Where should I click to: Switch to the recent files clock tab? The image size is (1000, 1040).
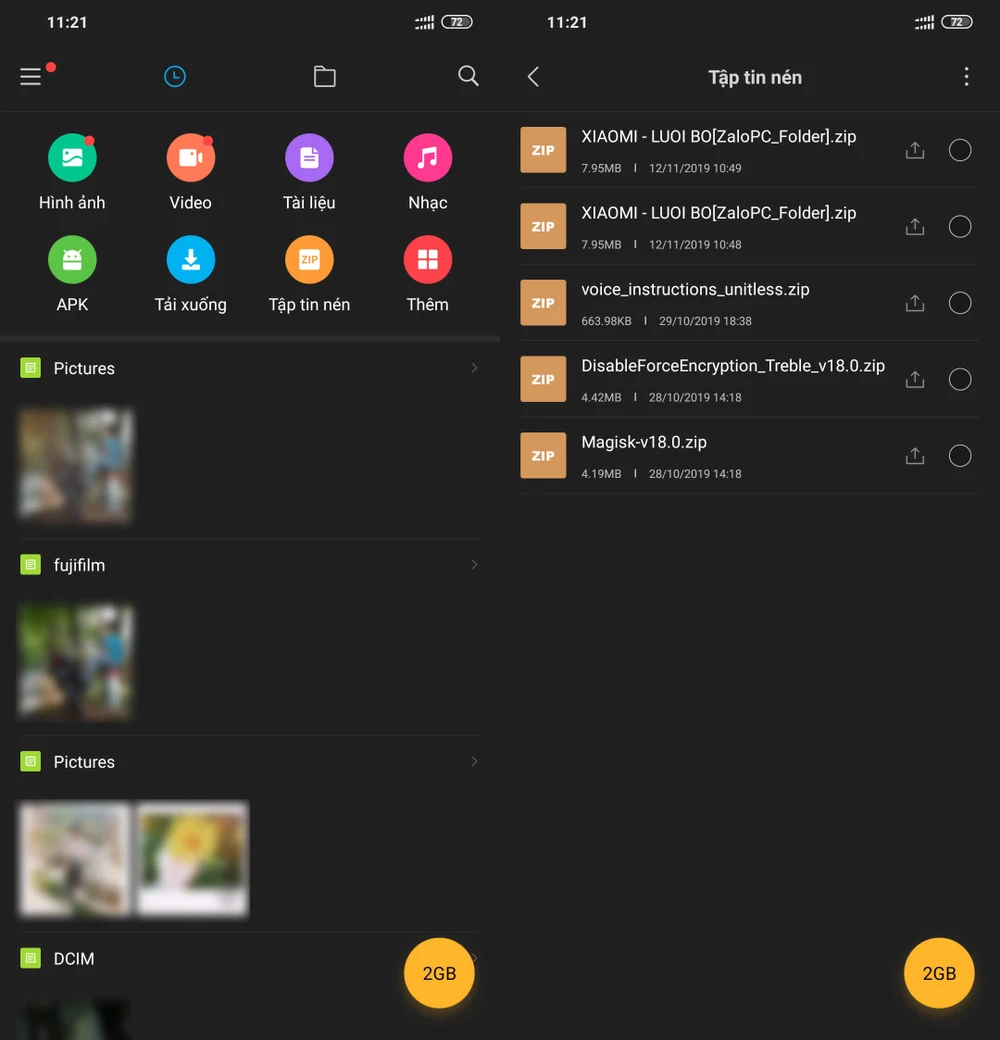(x=175, y=77)
